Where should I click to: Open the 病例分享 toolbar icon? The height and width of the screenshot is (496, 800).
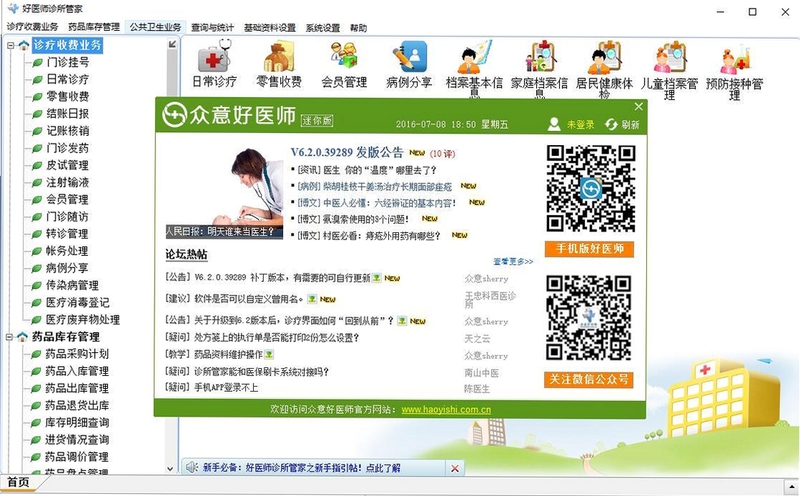point(409,57)
